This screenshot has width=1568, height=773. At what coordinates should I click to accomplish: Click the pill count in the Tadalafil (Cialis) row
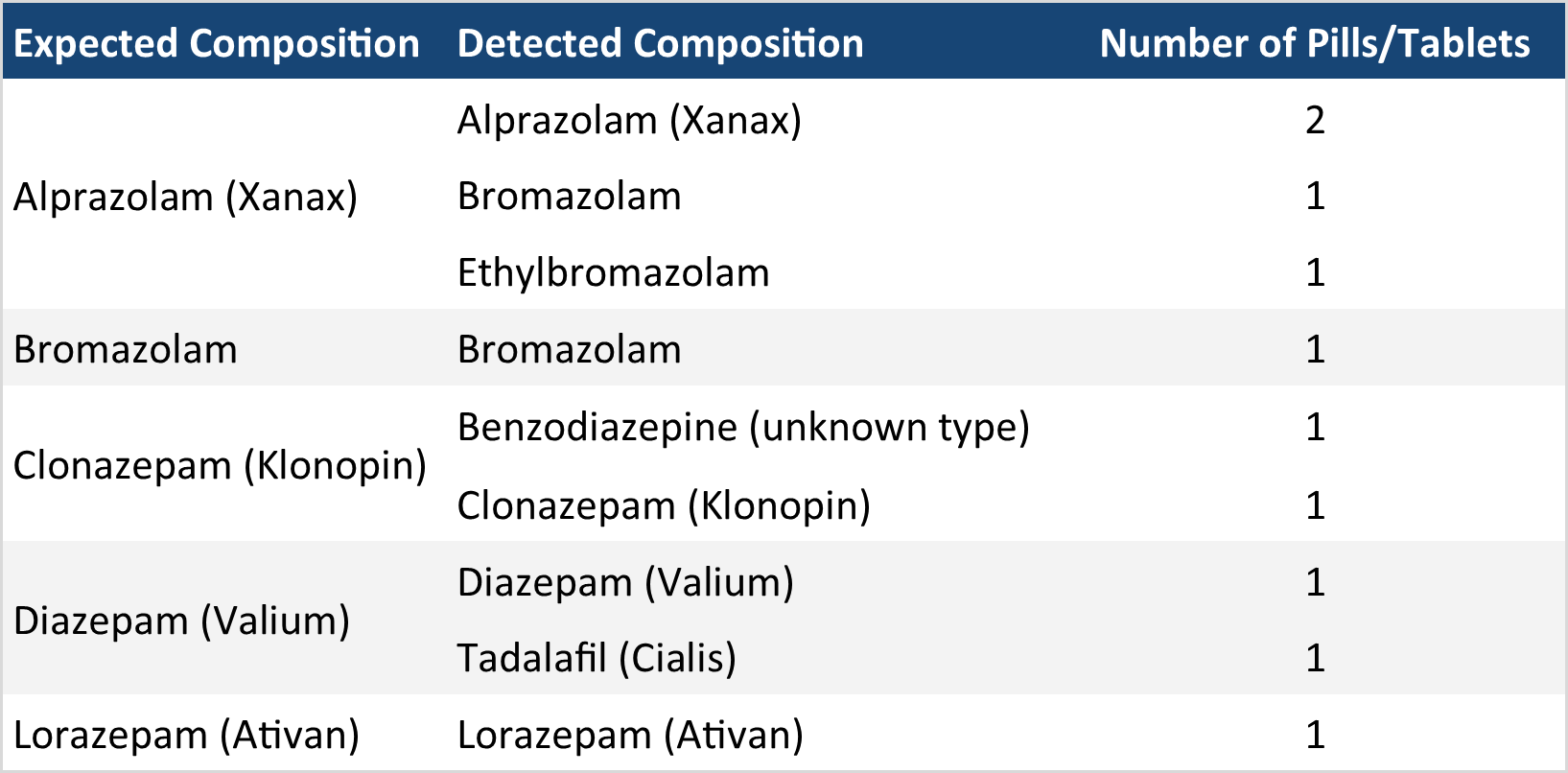(x=1315, y=659)
